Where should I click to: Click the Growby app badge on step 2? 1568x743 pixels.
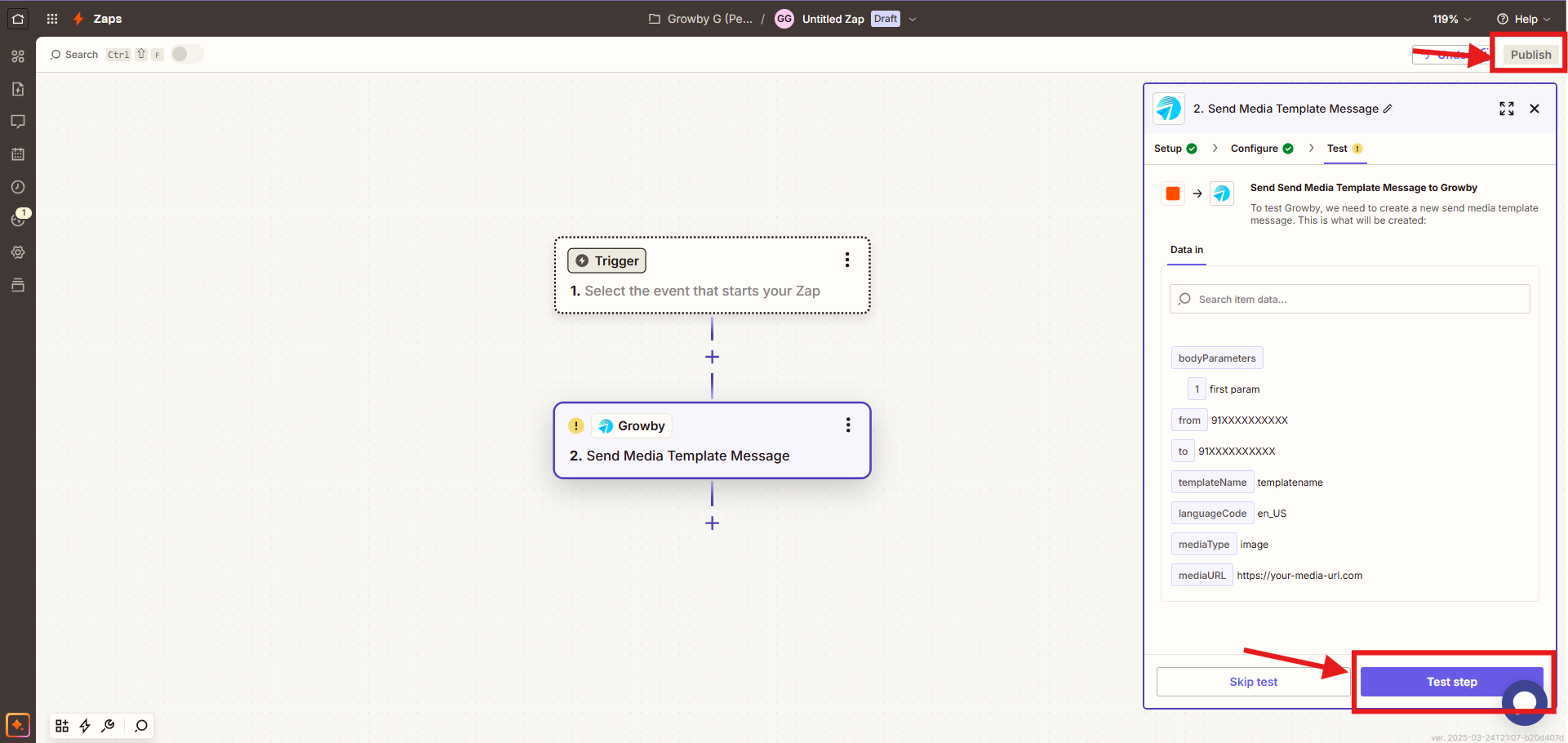pyautogui.click(x=631, y=425)
